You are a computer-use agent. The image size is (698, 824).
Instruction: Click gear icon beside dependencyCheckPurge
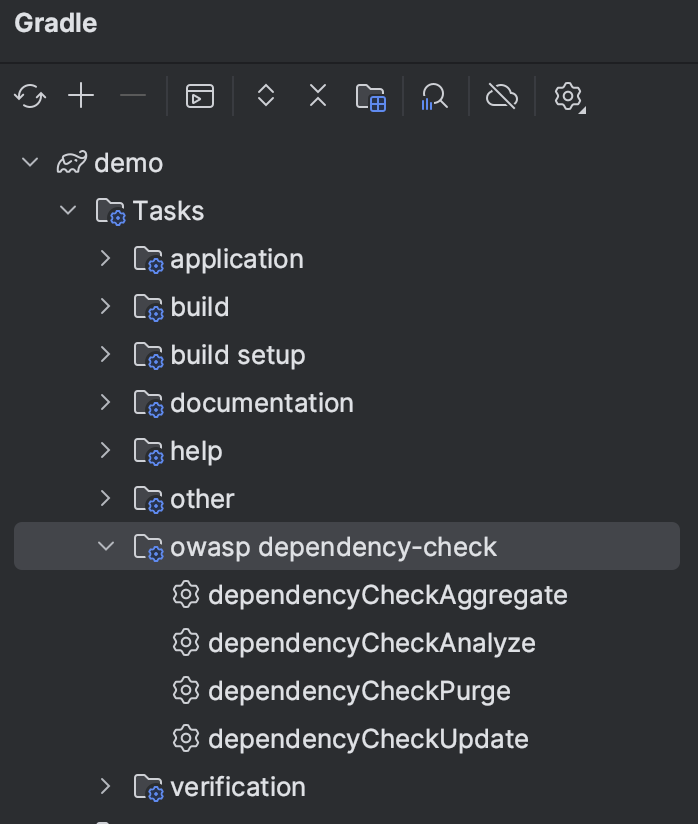coord(186,691)
